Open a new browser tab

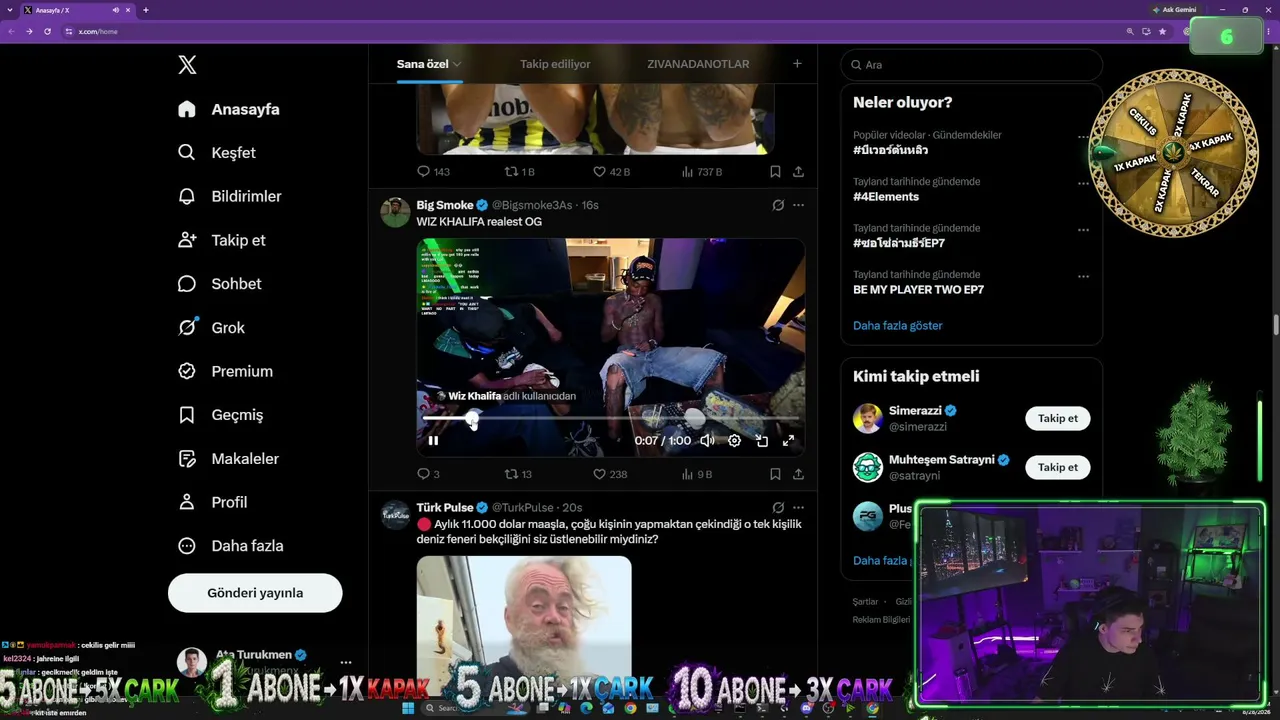click(146, 10)
